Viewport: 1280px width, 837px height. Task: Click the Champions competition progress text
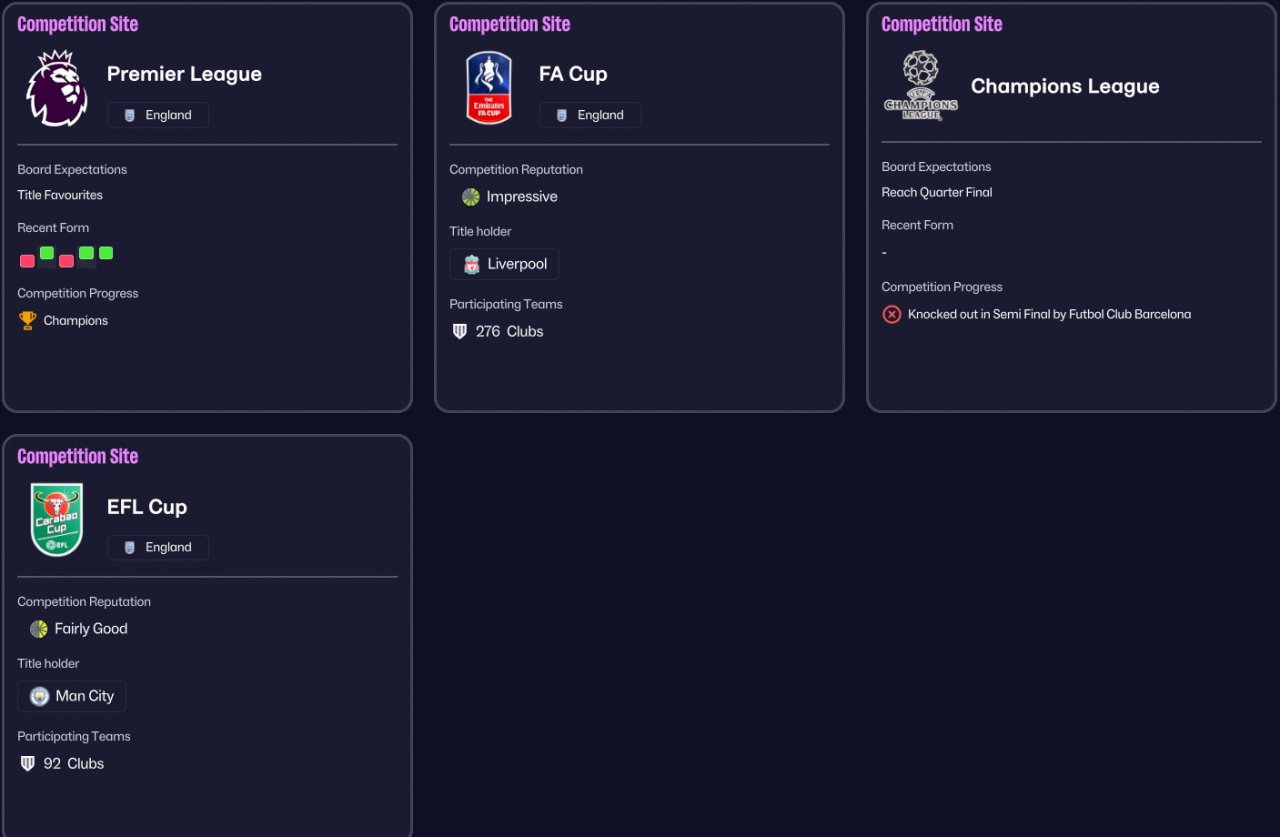(x=76, y=320)
